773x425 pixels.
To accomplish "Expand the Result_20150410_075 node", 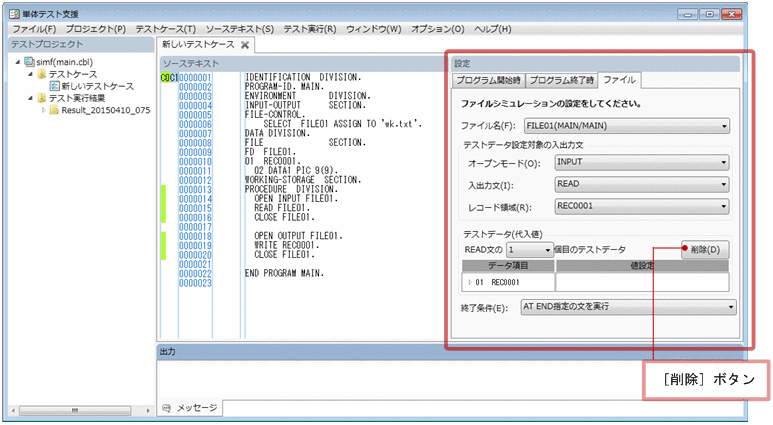I will tap(43, 110).
